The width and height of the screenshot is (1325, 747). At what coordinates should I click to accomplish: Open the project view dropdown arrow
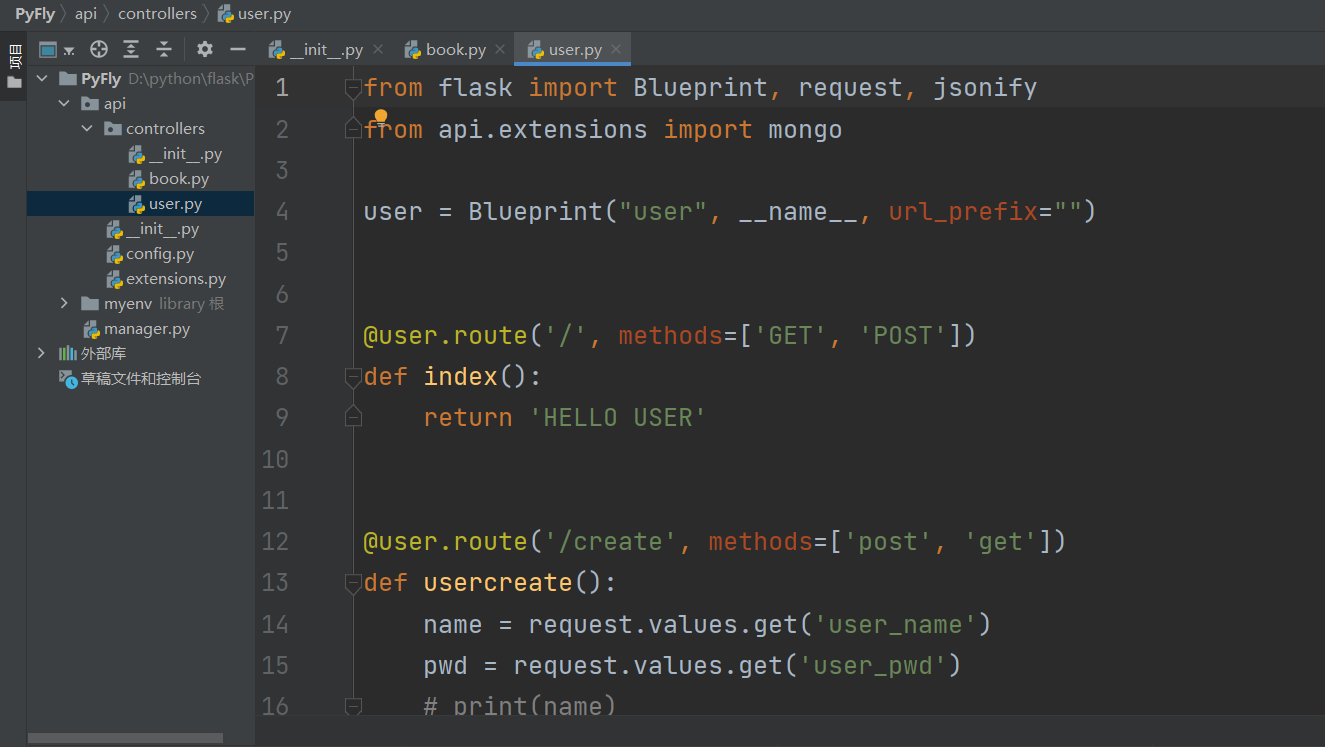[69, 50]
